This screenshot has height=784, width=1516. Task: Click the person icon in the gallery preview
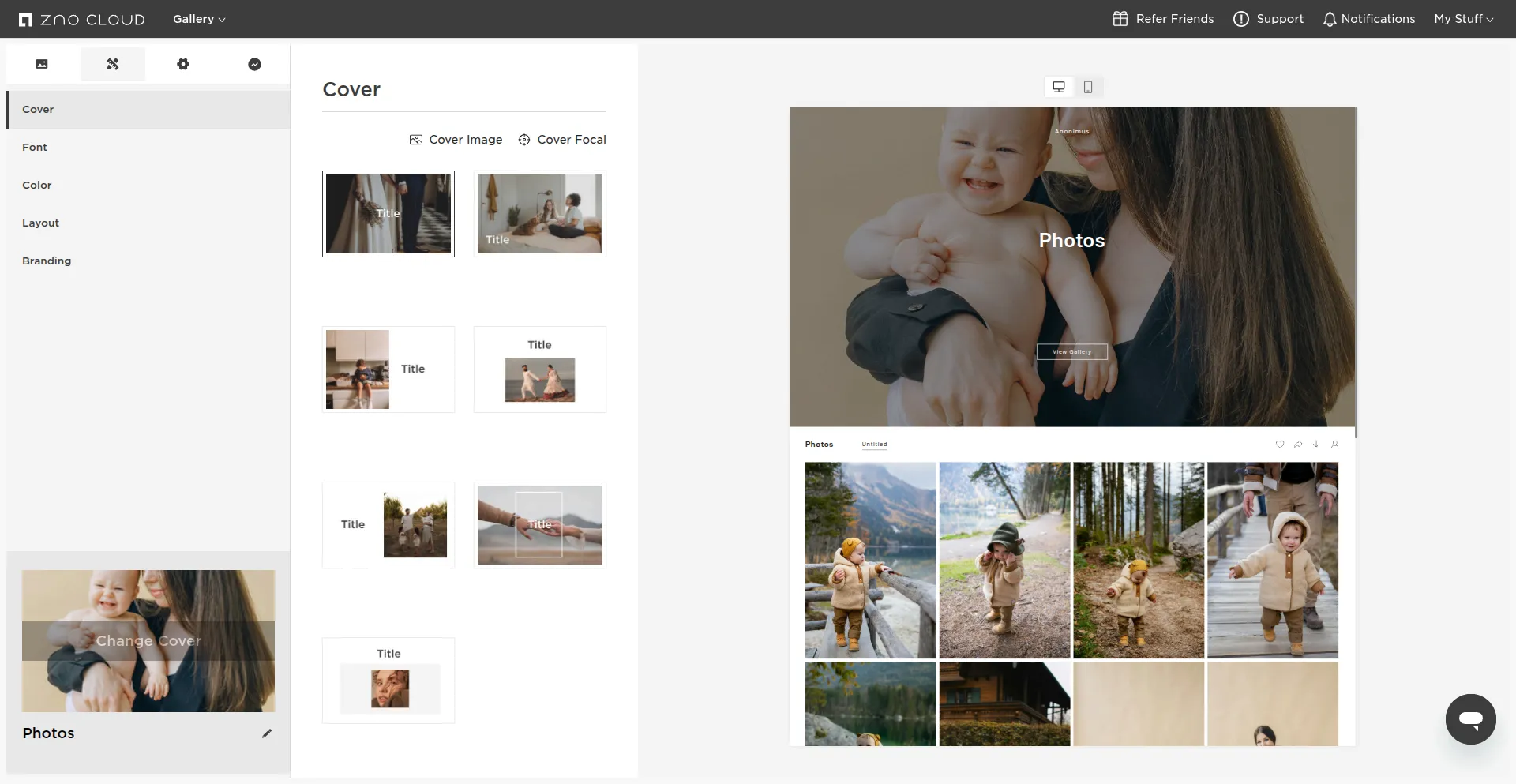[1334, 445]
